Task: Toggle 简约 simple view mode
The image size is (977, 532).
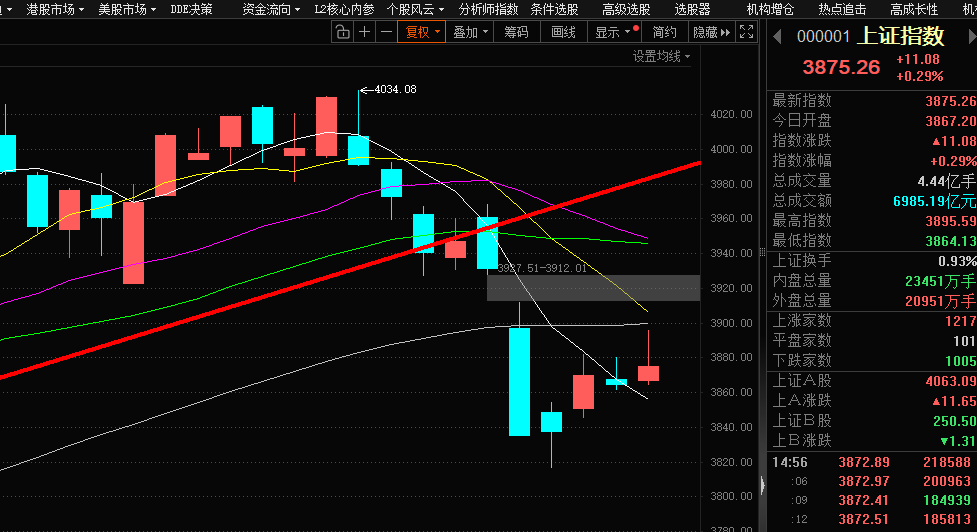Action: 664,32
